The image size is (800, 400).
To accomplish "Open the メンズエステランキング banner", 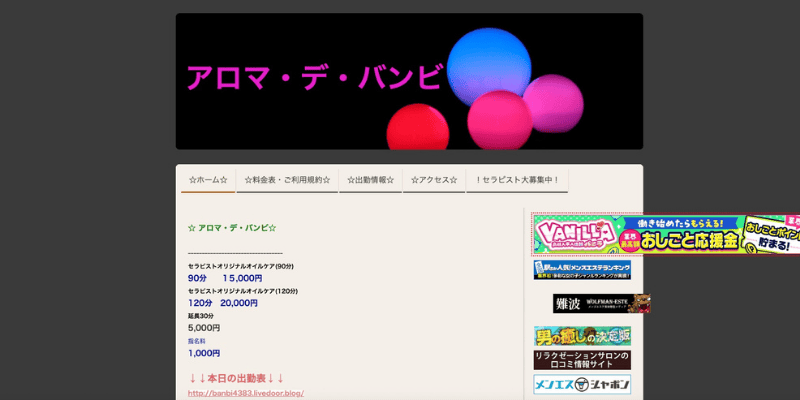I will coord(582,270).
